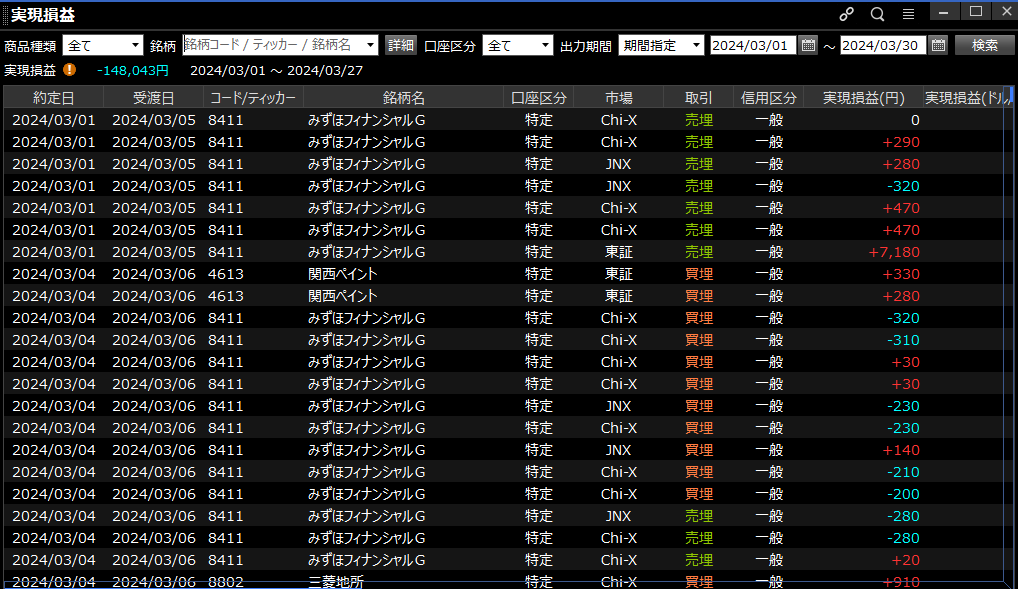Viewport: 1018px width, 589px height.
Task: Click the +140 profit value
Action: coord(900,449)
